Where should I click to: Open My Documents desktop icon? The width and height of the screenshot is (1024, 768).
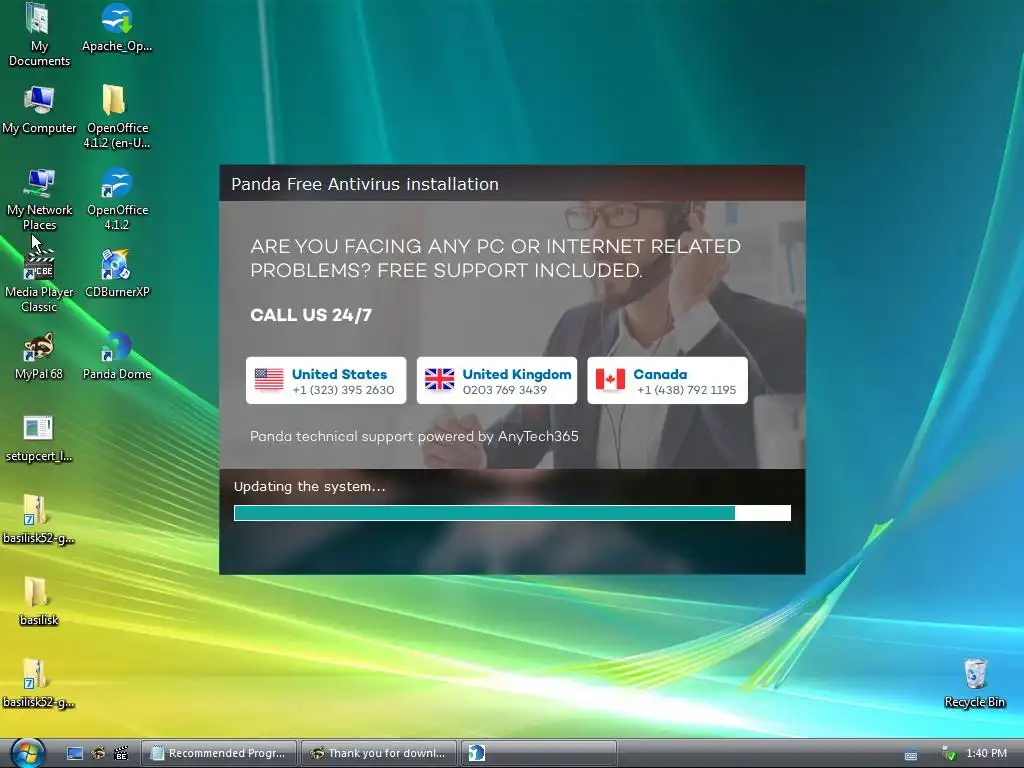(x=39, y=34)
